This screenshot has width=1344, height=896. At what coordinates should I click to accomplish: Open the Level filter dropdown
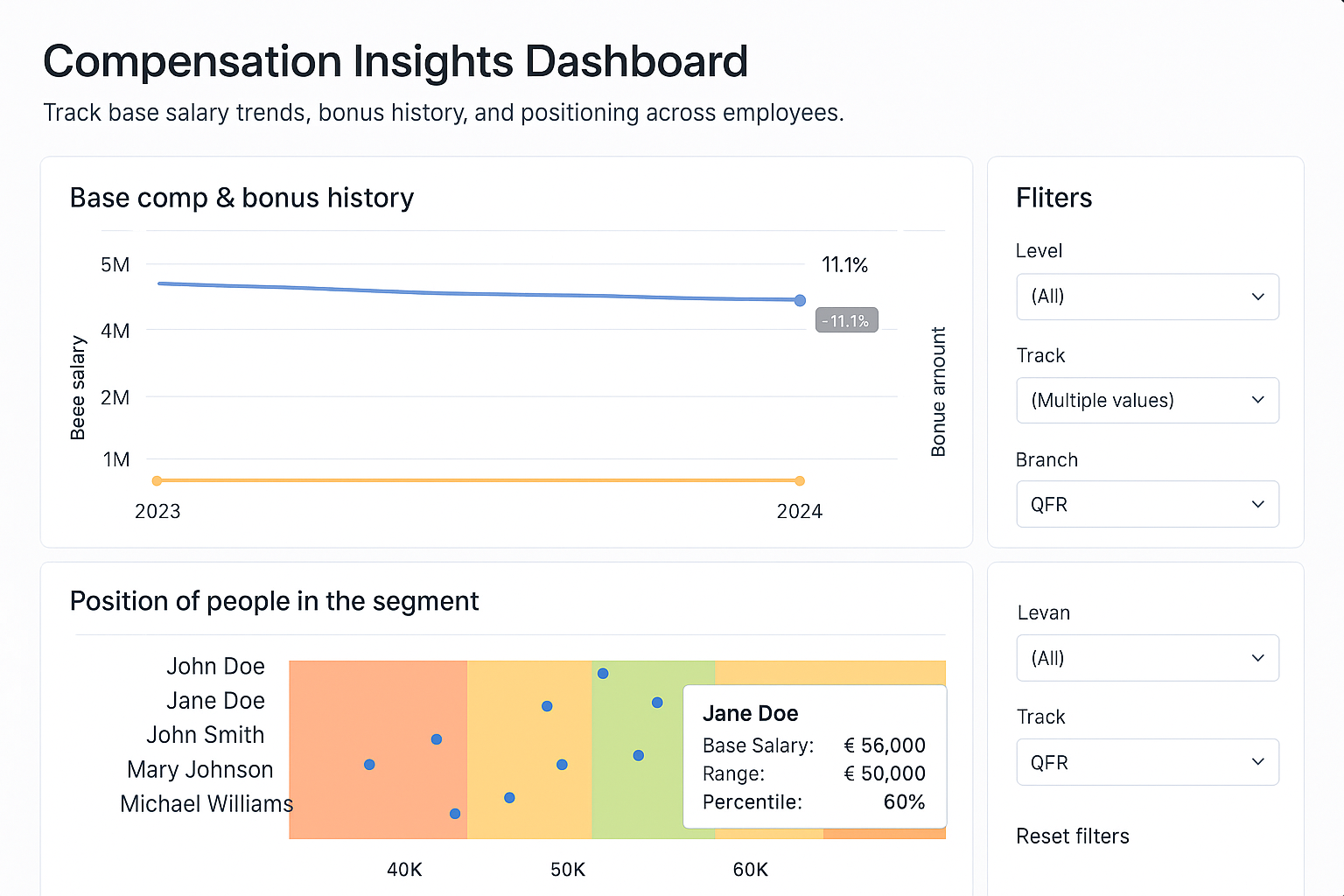click(1147, 297)
